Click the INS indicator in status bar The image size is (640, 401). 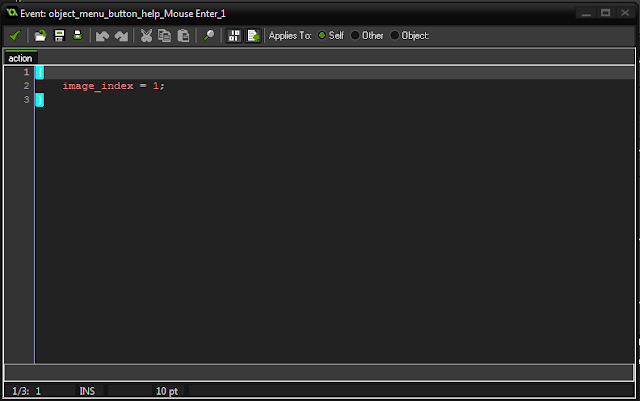tap(87, 391)
